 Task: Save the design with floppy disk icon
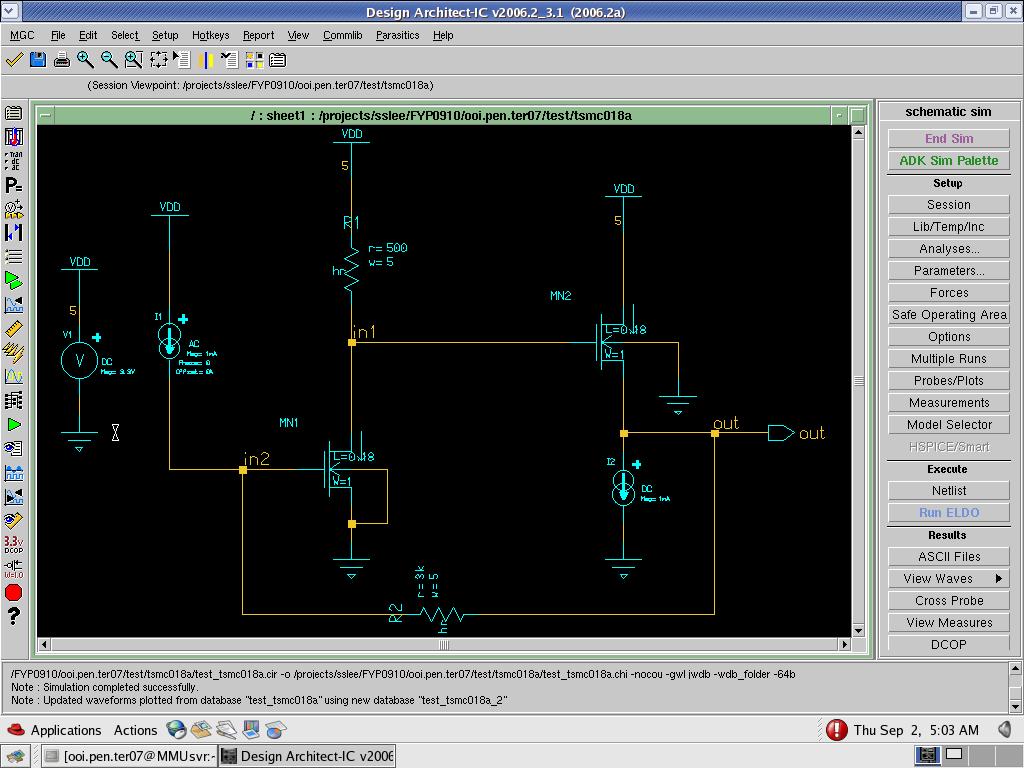click(x=38, y=60)
